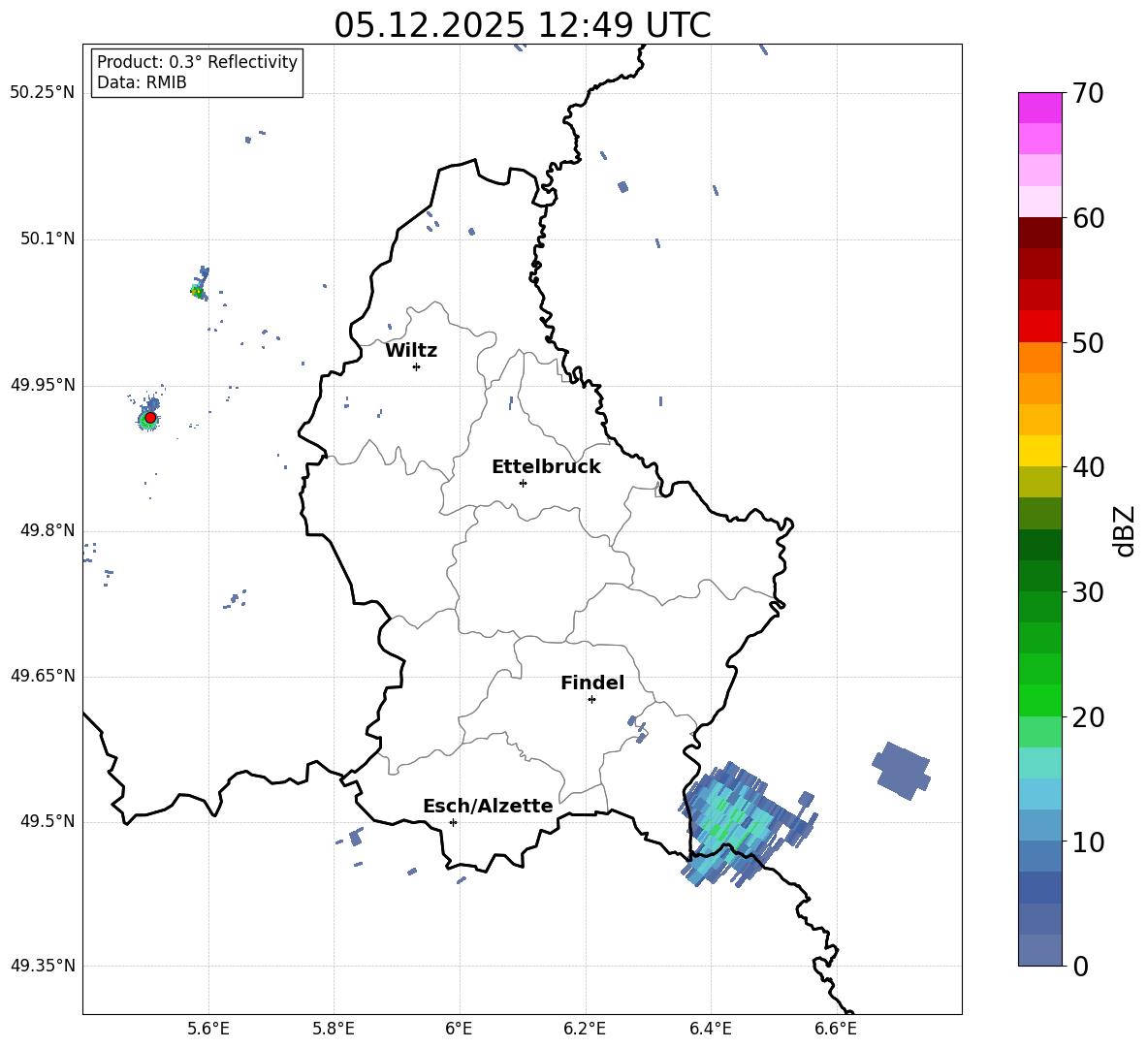Click the Esch/Alzette city label
1148x1048 pixels.
click(488, 806)
